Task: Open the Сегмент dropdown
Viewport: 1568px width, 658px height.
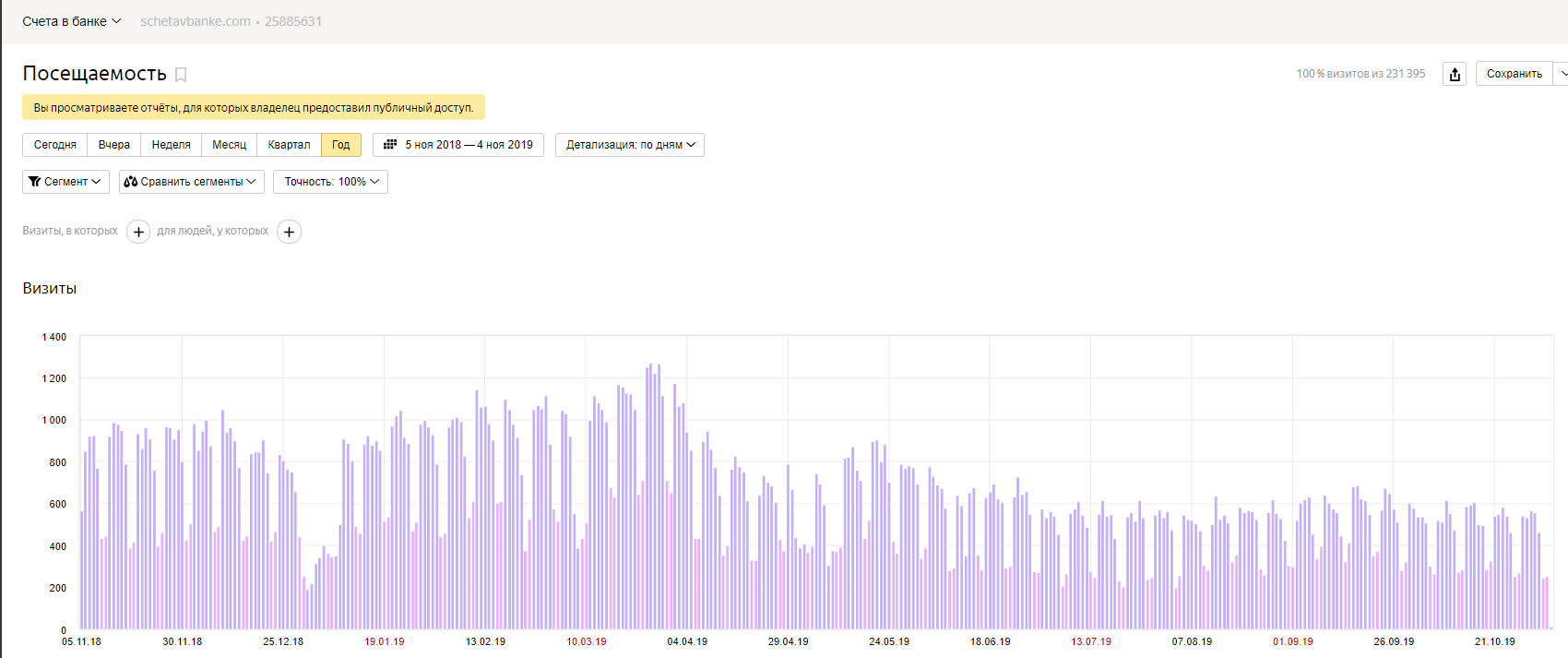Action: pos(65,182)
